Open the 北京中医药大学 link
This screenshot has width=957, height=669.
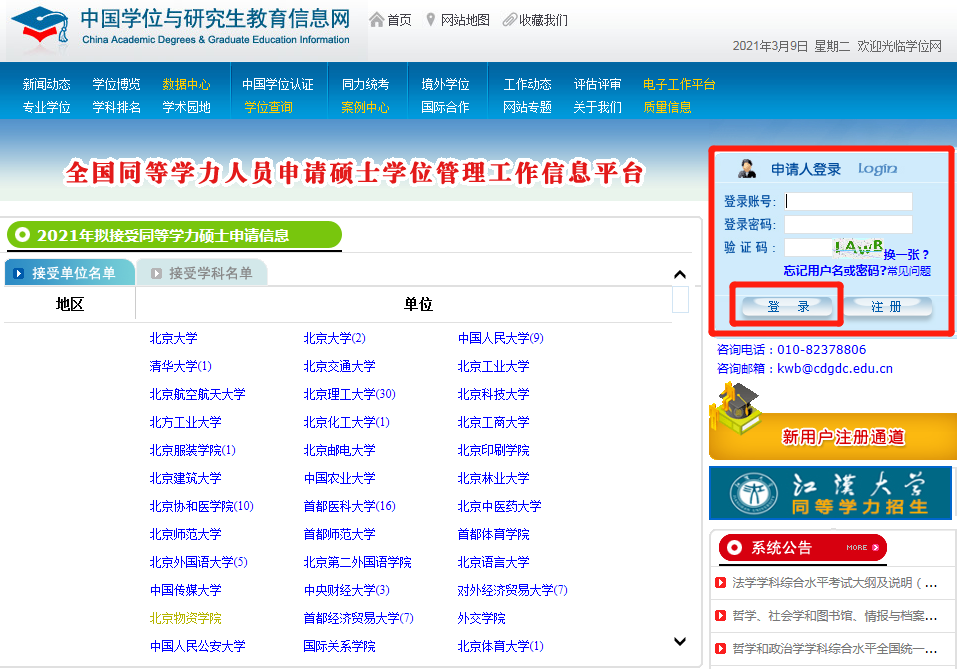(499, 506)
